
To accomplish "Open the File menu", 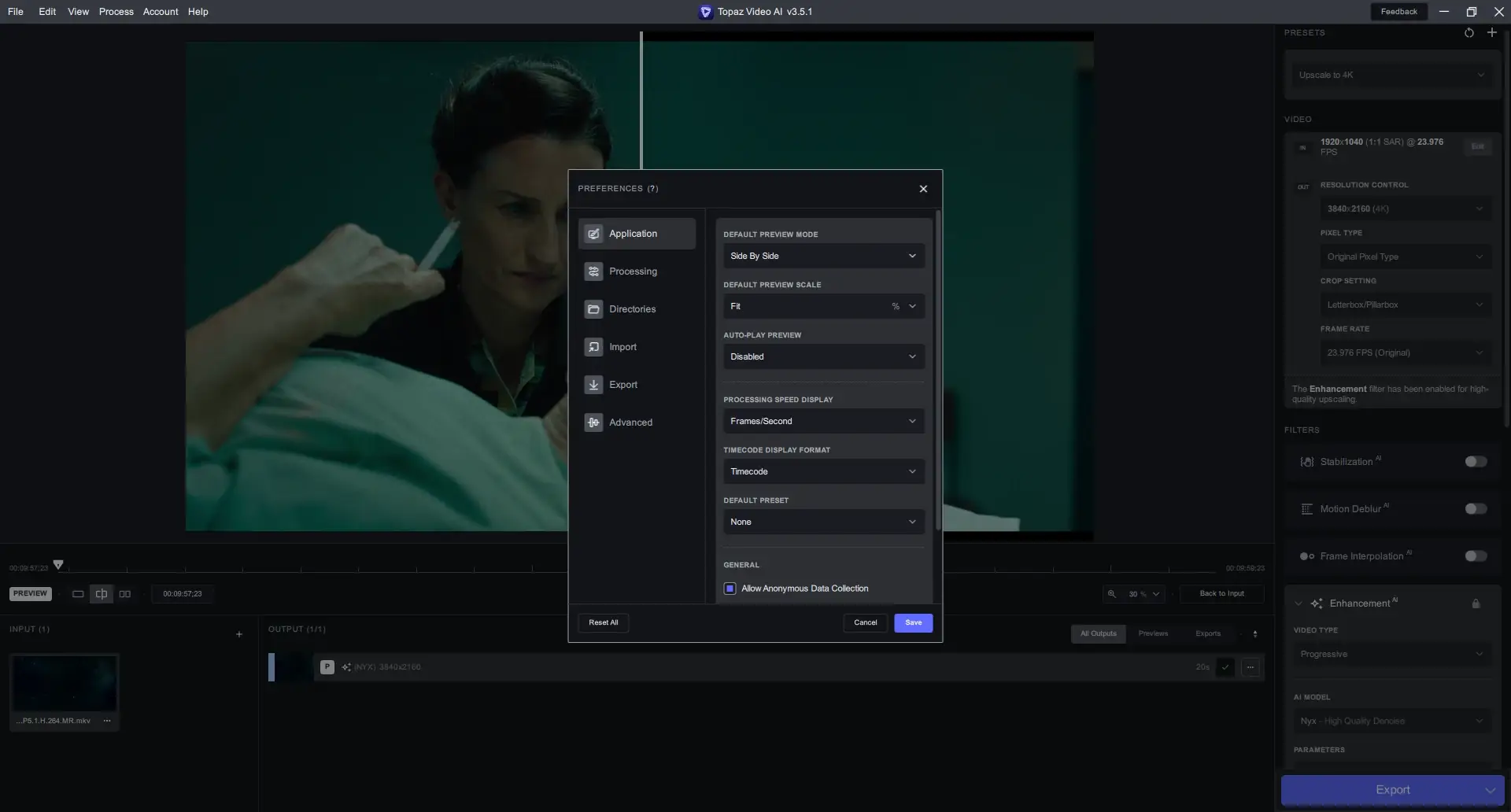I will click(16, 12).
